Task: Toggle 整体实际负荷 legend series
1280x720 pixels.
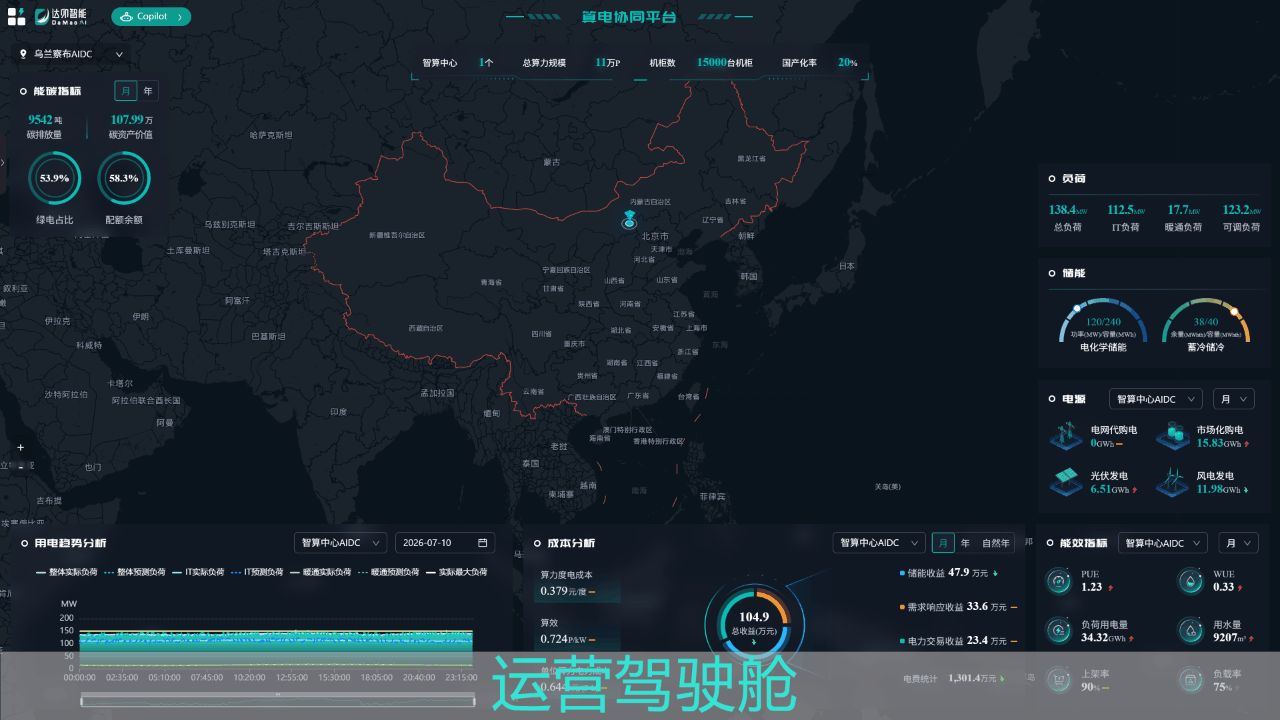Action: (x=67, y=572)
